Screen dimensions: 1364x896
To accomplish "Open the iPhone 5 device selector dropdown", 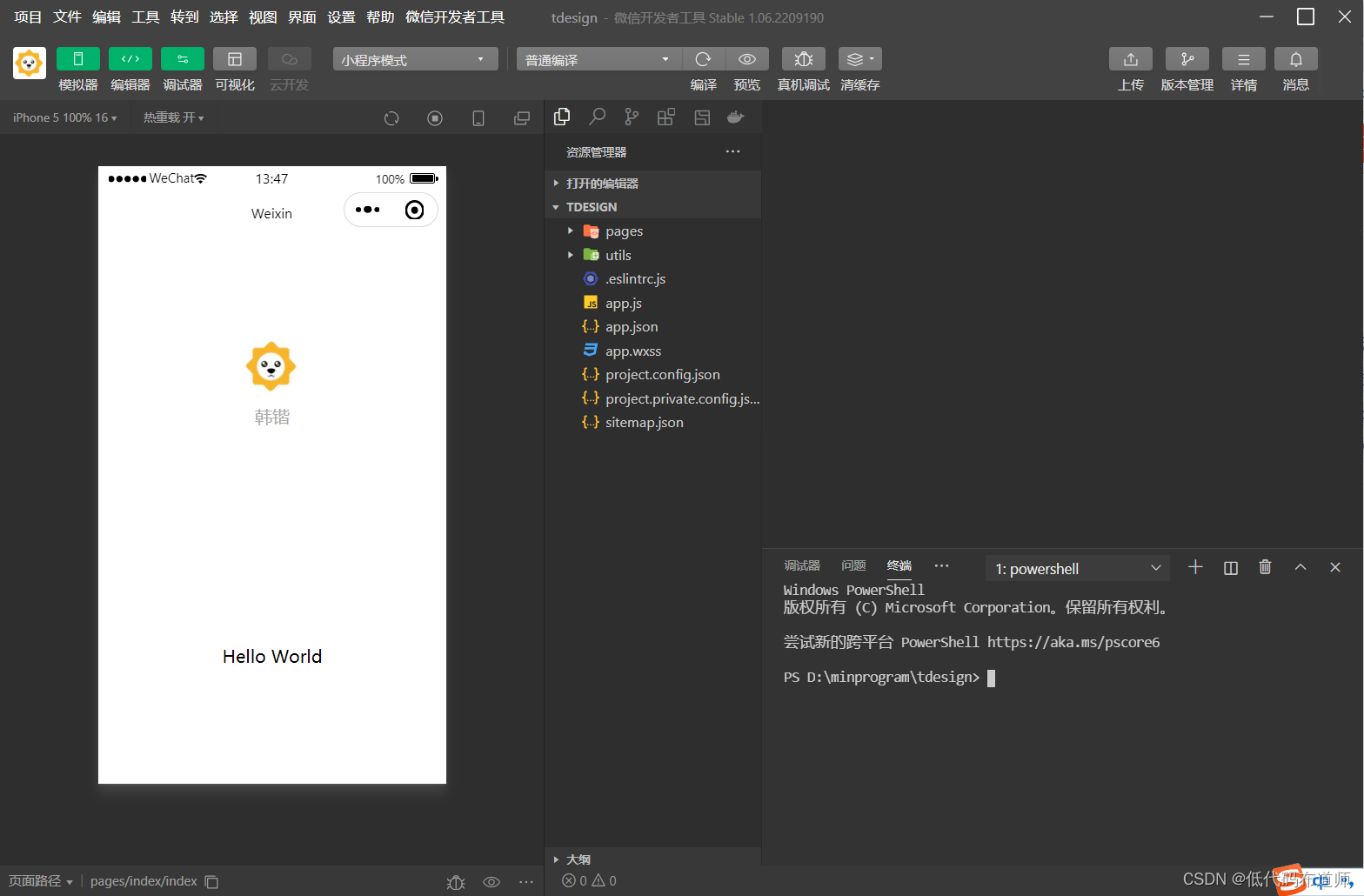I will coord(65,117).
